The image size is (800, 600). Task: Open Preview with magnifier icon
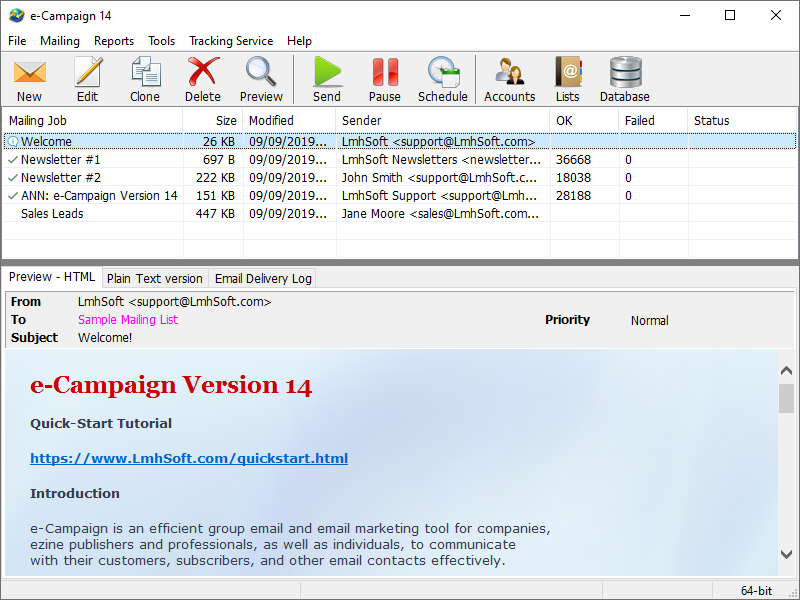[x=261, y=80]
